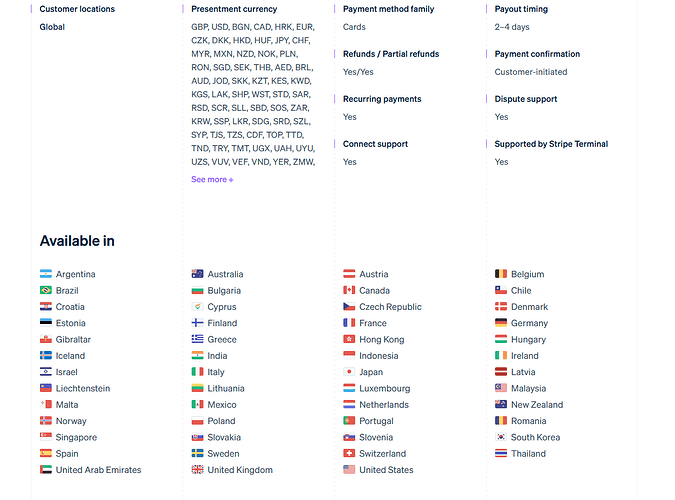This screenshot has width=675, height=500.
Task: Click the Argentina flag icon
Action: click(x=46, y=274)
